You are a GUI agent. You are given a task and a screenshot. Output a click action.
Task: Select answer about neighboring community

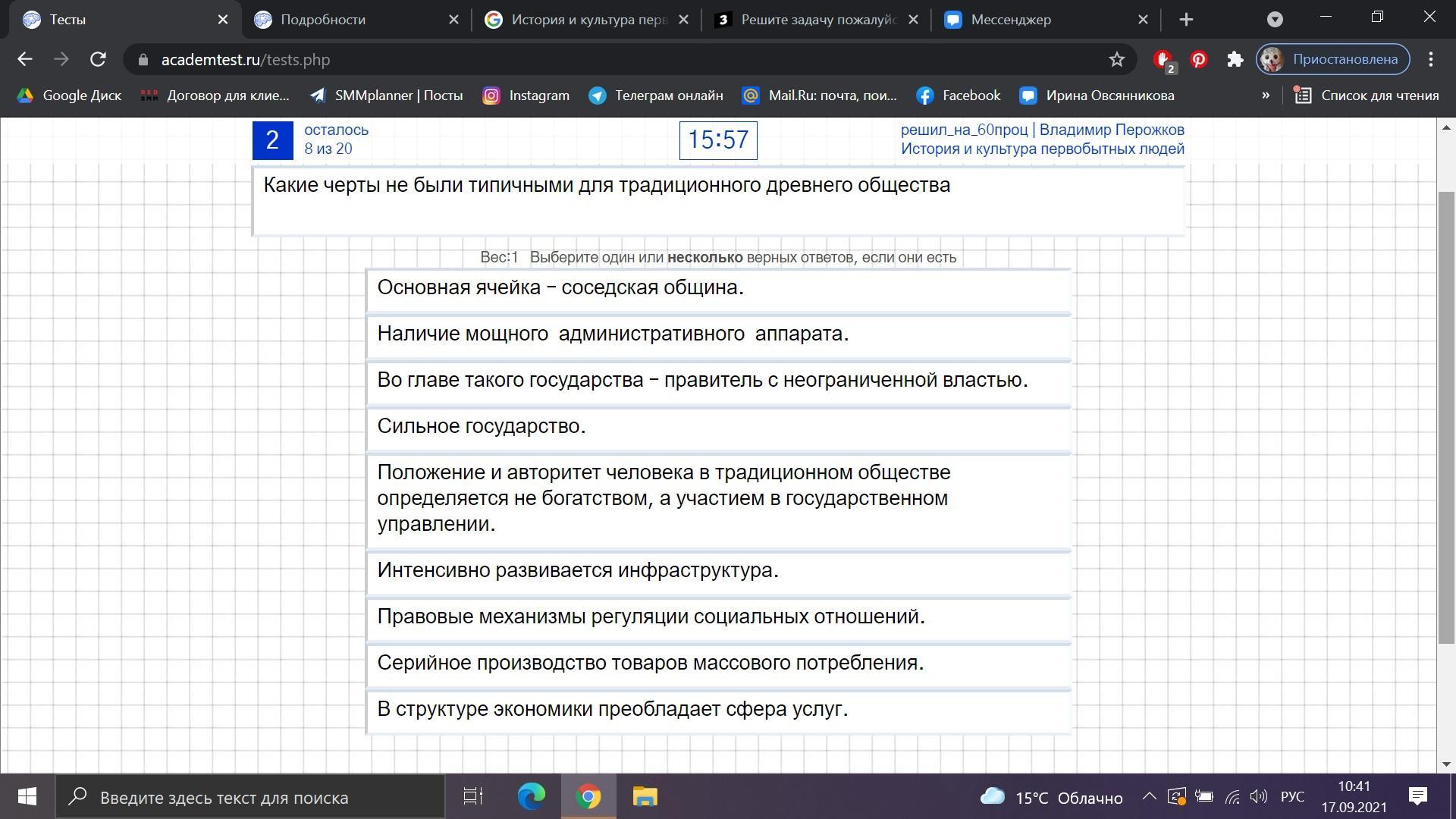pos(717,288)
